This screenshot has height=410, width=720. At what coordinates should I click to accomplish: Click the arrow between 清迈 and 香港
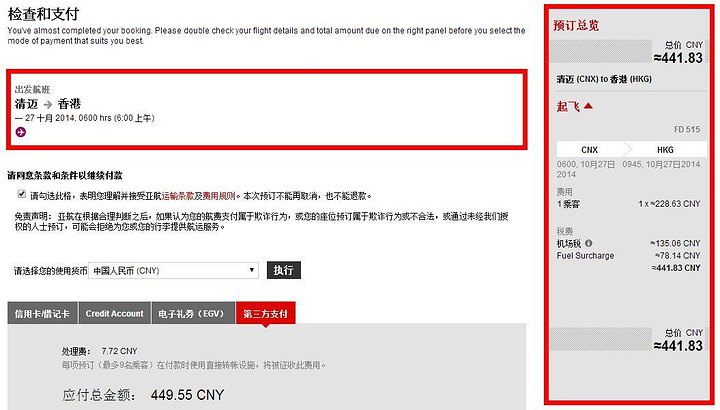coord(48,104)
